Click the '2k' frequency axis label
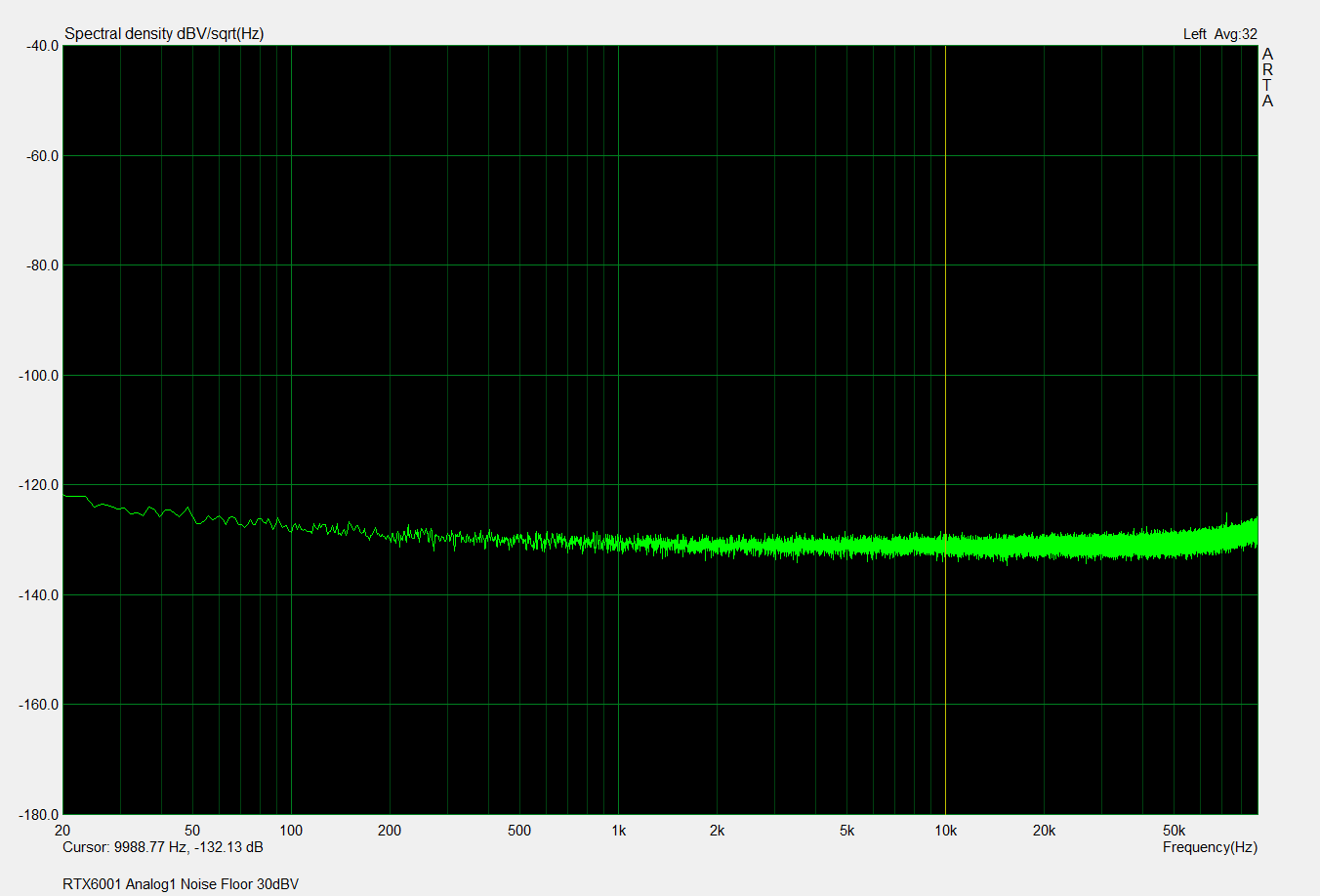The image size is (1320, 896). click(x=717, y=831)
